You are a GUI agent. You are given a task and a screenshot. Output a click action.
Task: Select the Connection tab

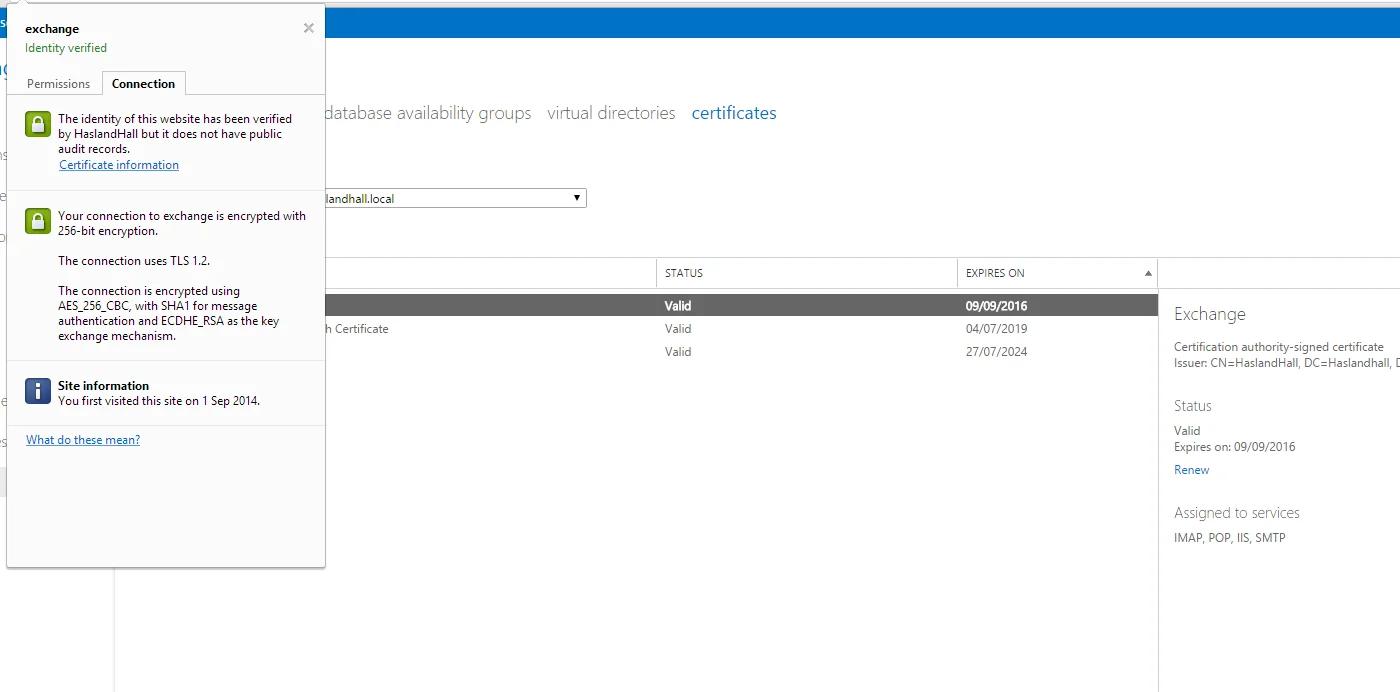pos(144,84)
